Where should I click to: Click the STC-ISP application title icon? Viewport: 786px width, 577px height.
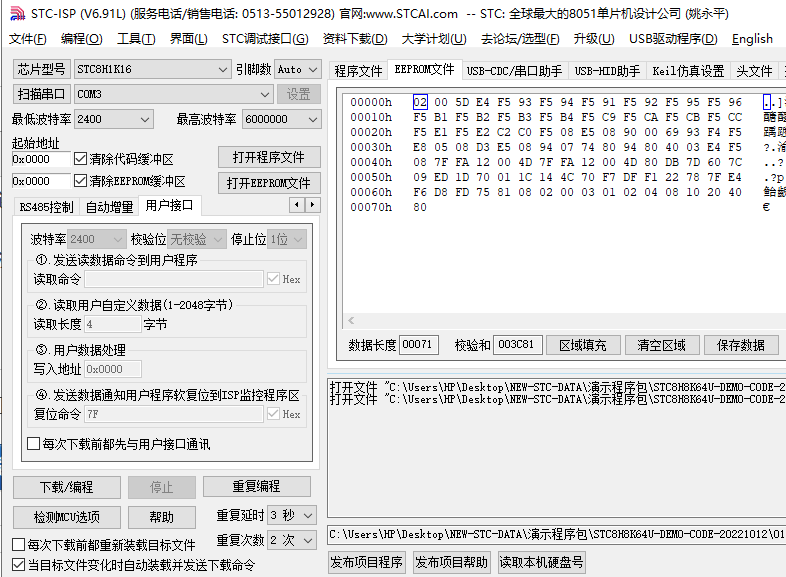pos(17,13)
